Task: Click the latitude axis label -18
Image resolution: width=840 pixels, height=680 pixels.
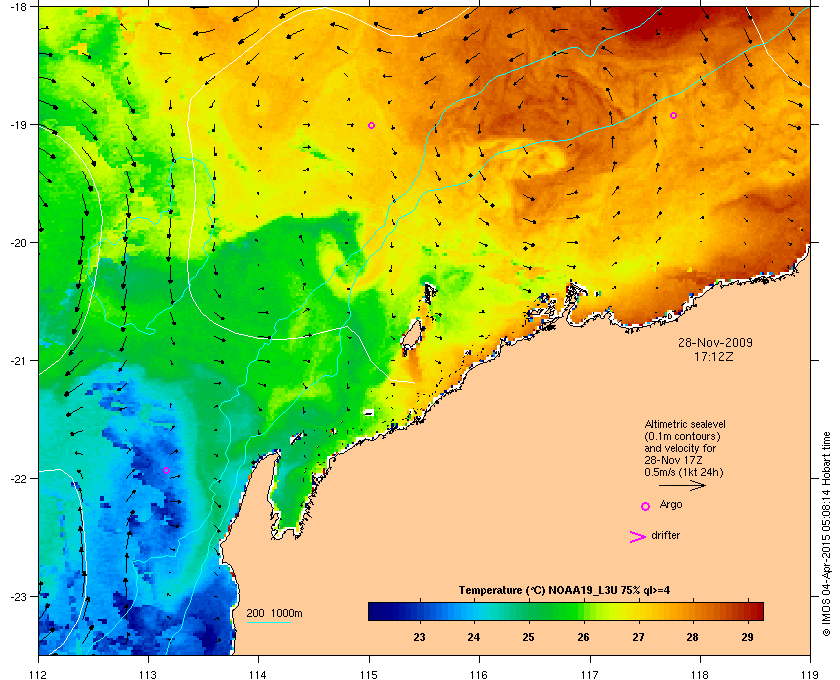Action: [18, 6]
